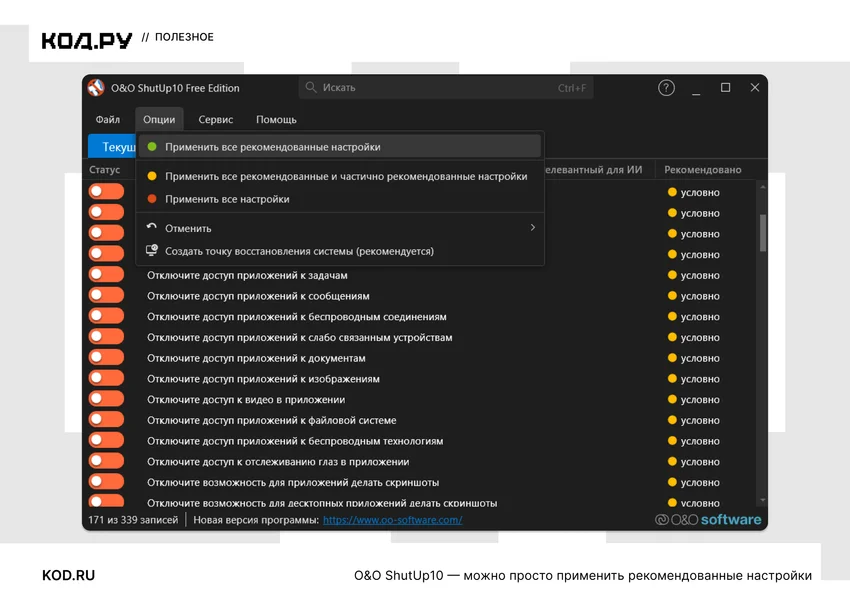Click the 171 из 339 записей status text
The width and height of the screenshot is (850, 605).
pyautogui.click(x=133, y=519)
